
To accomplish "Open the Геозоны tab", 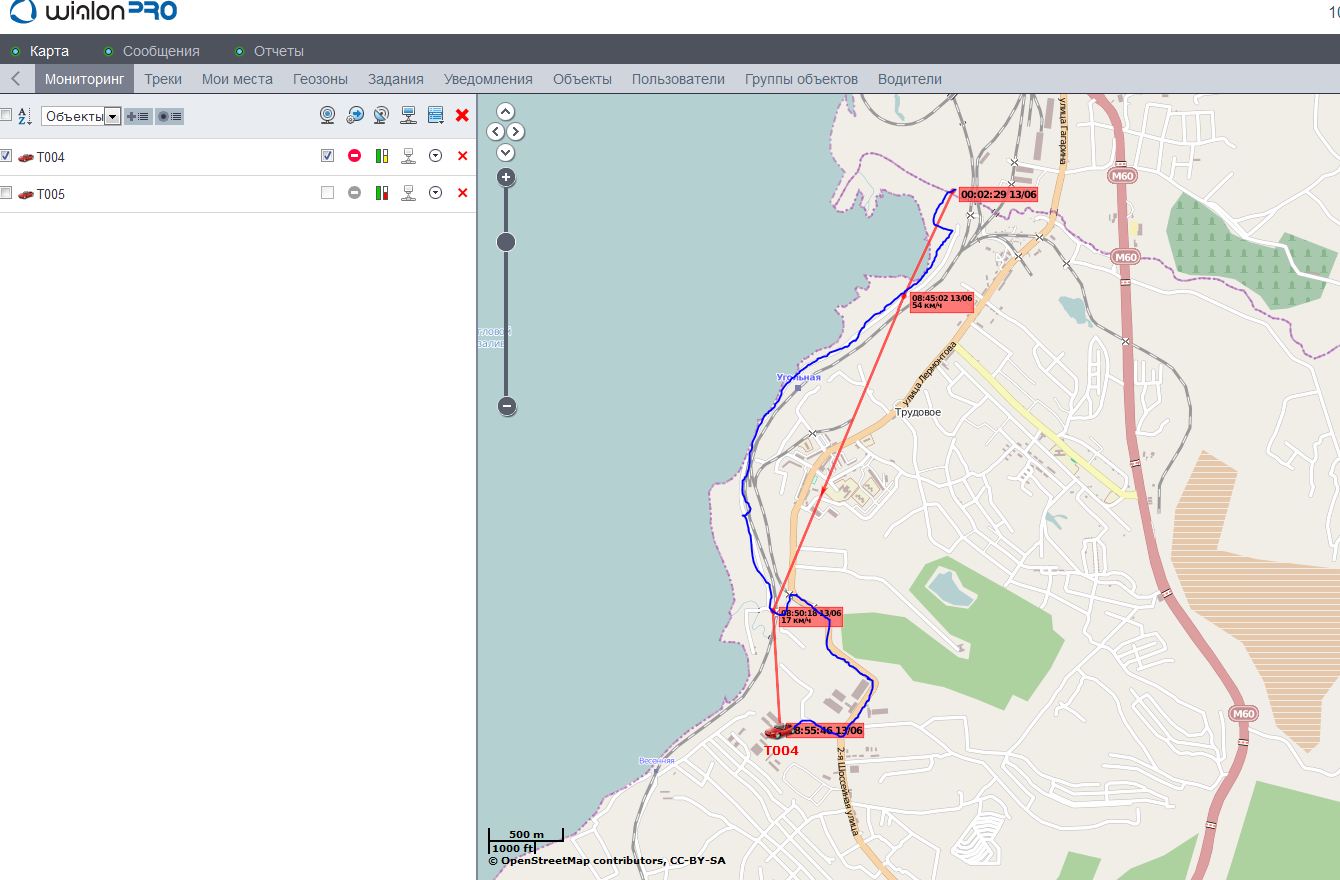I will tap(320, 79).
